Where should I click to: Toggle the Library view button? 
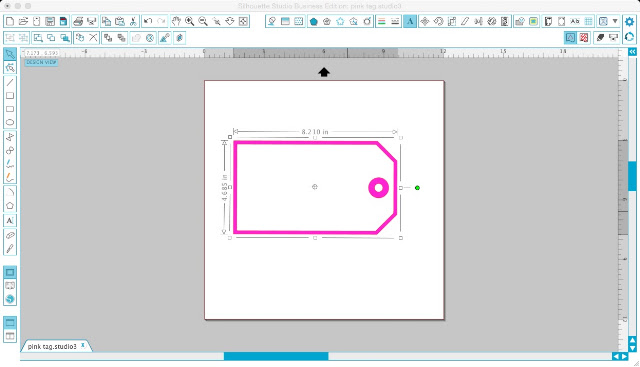[x=10, y=285]
